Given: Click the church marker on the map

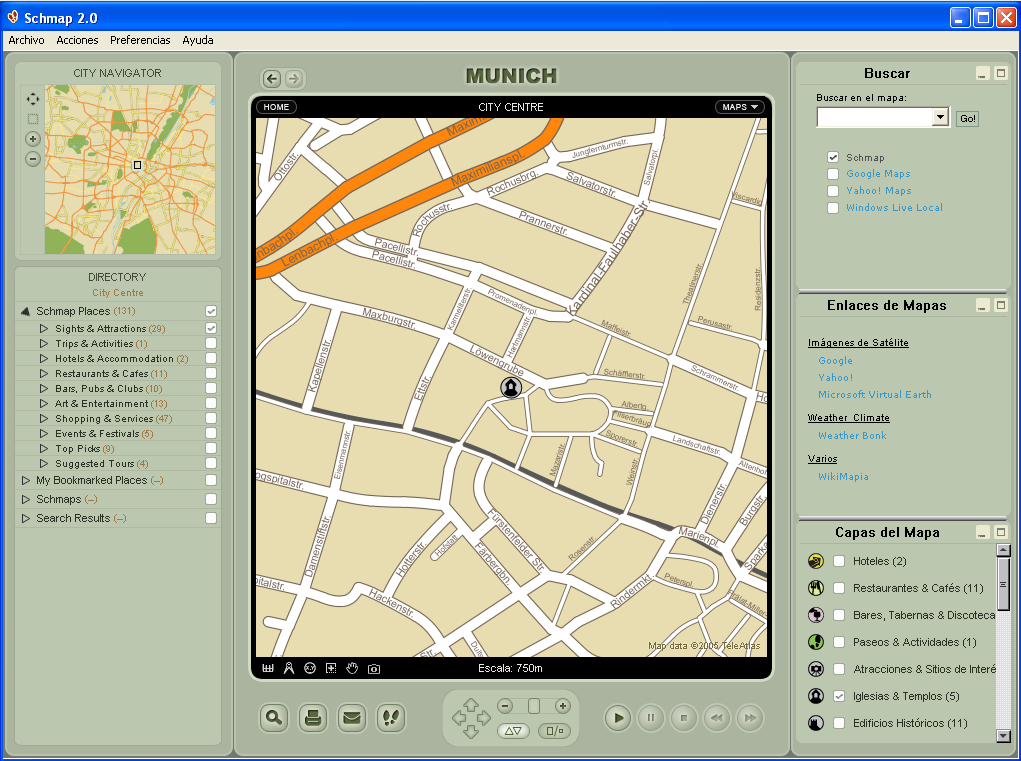Looking at the screenshot, I should pyautogui.click(x=511, y=387).
